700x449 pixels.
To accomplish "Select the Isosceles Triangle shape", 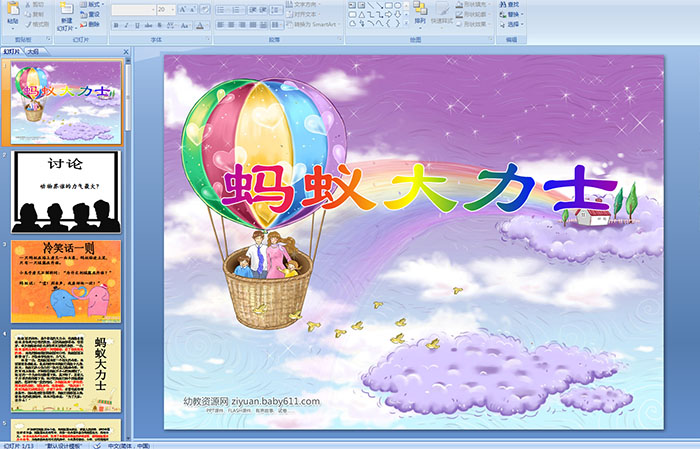I will (x=361, y=15).
